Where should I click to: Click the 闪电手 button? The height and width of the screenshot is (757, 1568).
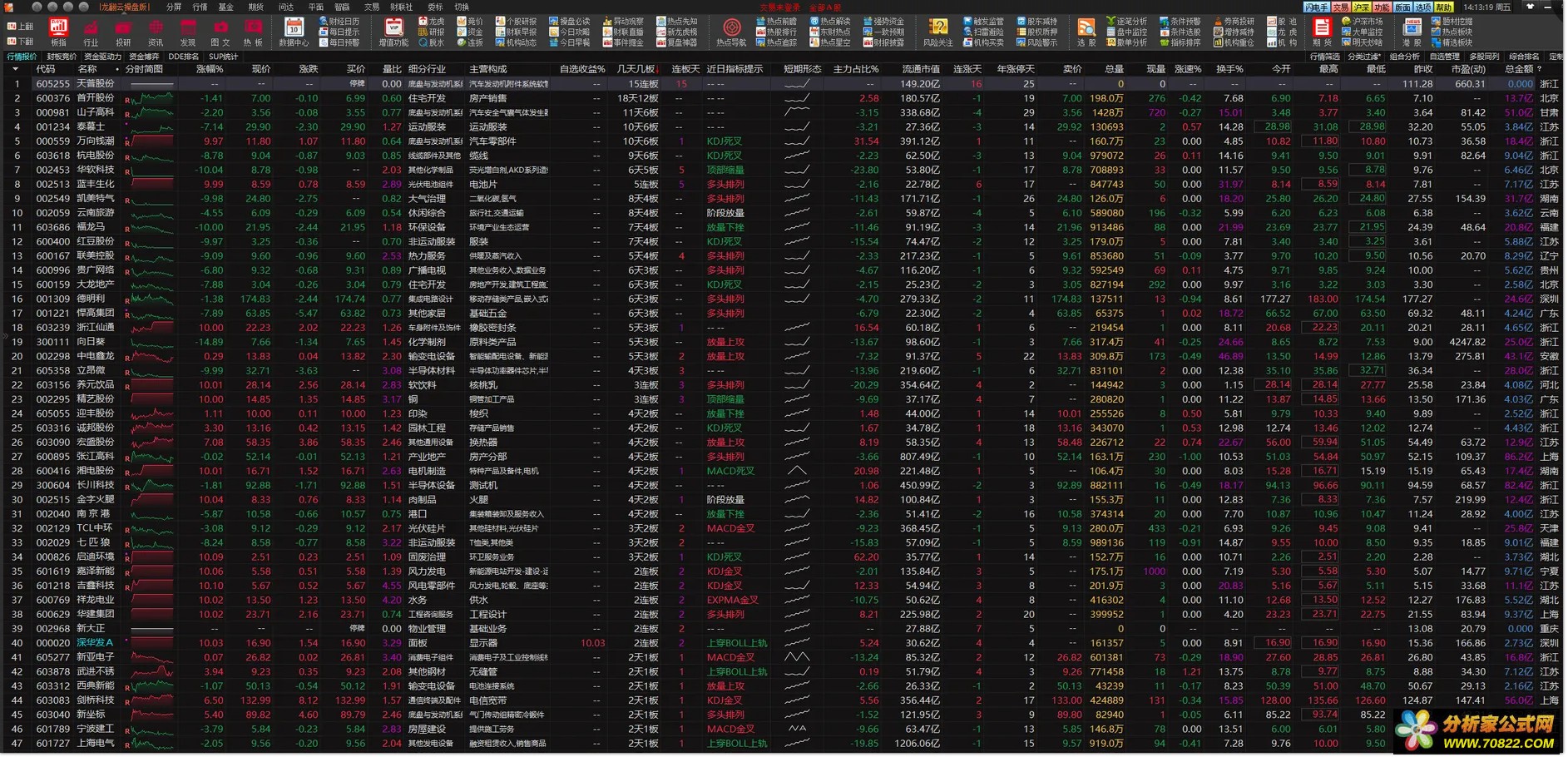click(1316, 7)
